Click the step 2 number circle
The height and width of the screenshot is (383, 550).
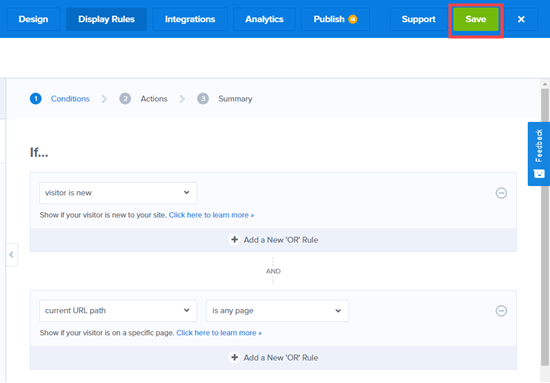click(125, 99)
